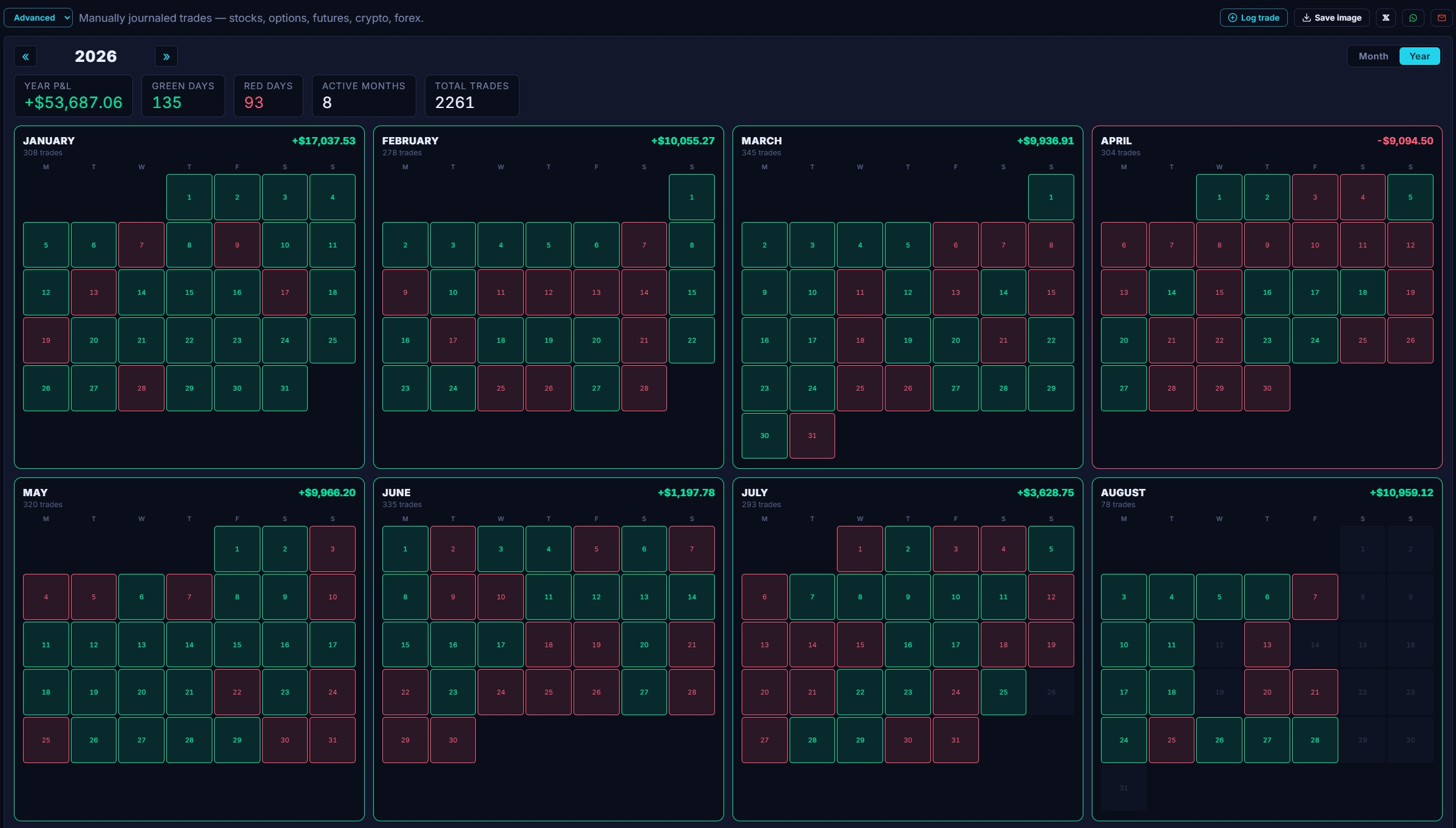The height and width of the screenshot is (828, 1456).
Task: Select August 13 red day cell
Action: click(x=1267, y=645)
